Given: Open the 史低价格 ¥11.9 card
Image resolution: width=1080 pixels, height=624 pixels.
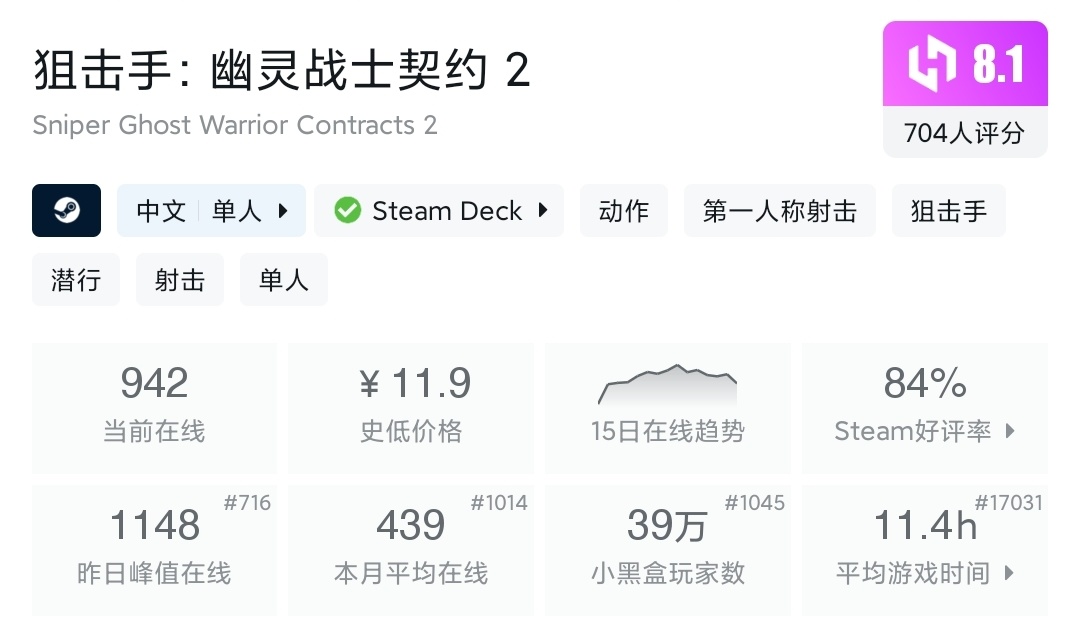Looking at the screenshot, I should click(x=411, y=408).
